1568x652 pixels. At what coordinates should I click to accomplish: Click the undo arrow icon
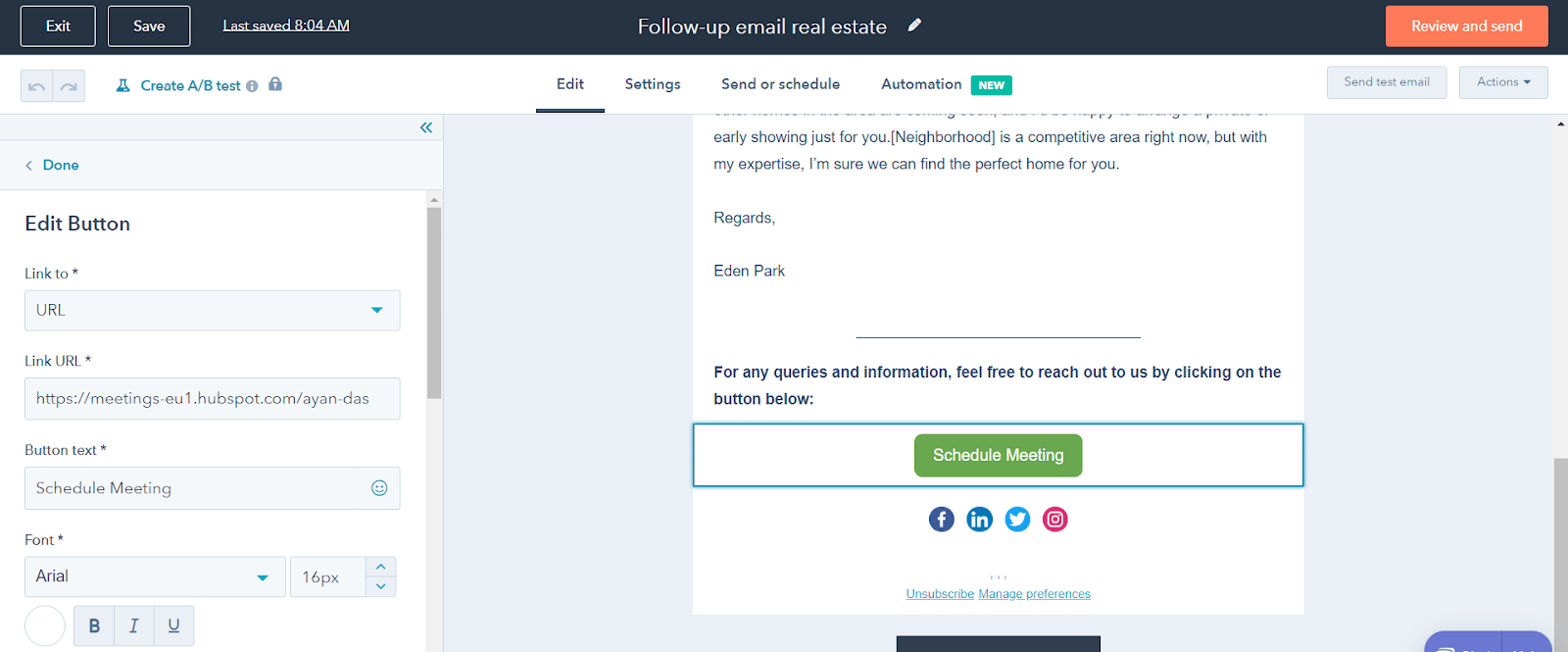coord(36,86)
